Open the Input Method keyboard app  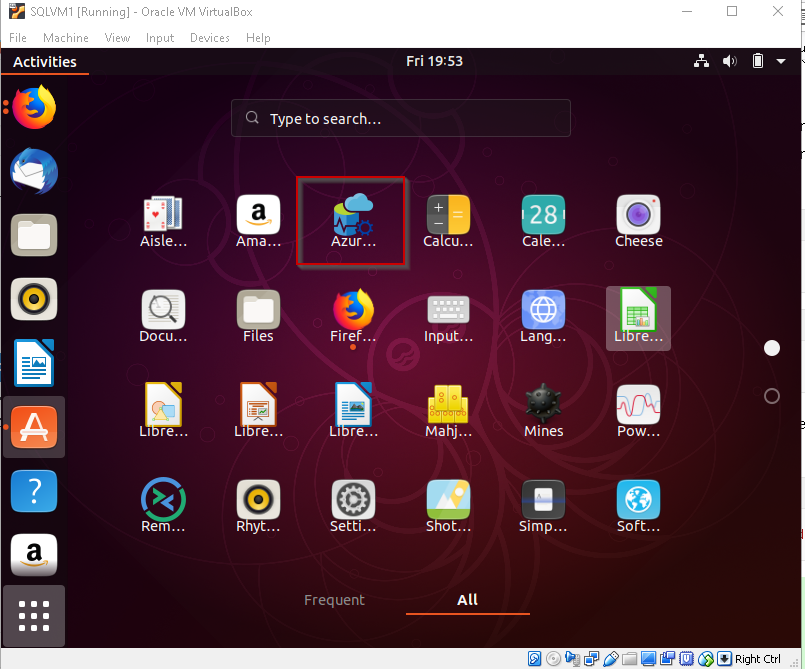click(x=448, y=317)
